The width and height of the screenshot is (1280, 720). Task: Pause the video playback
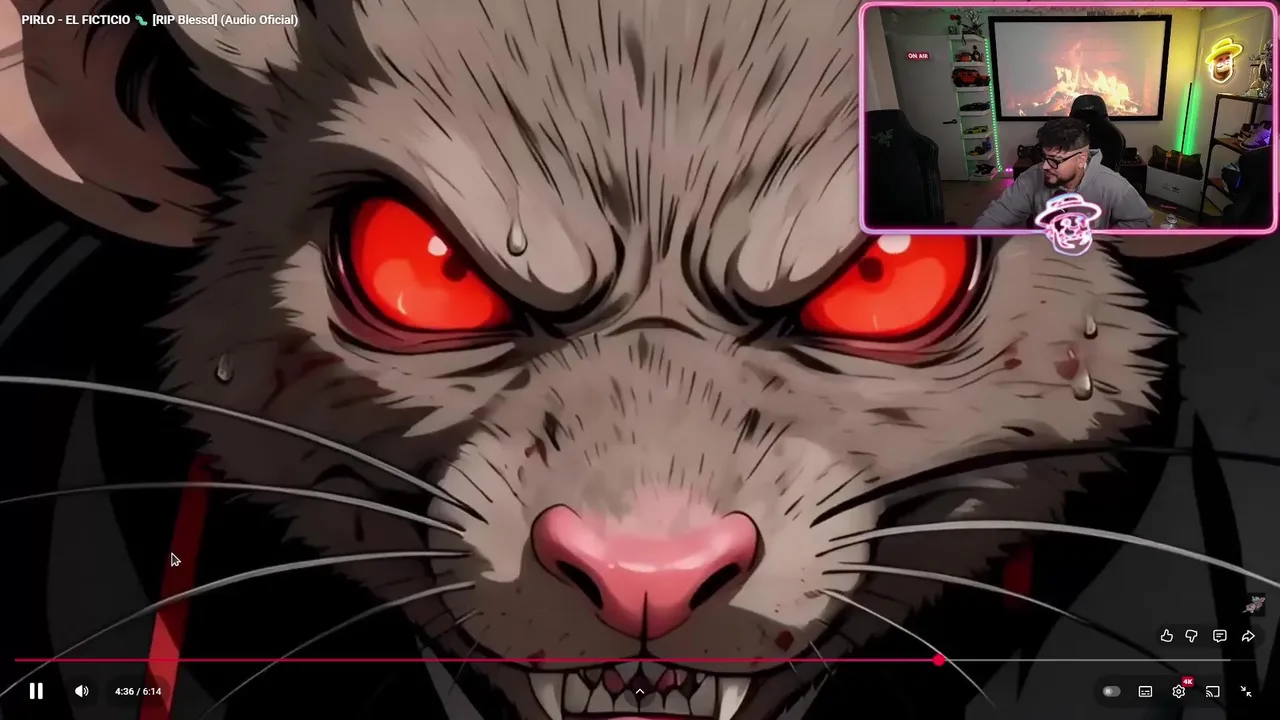[x=36, y=691]
